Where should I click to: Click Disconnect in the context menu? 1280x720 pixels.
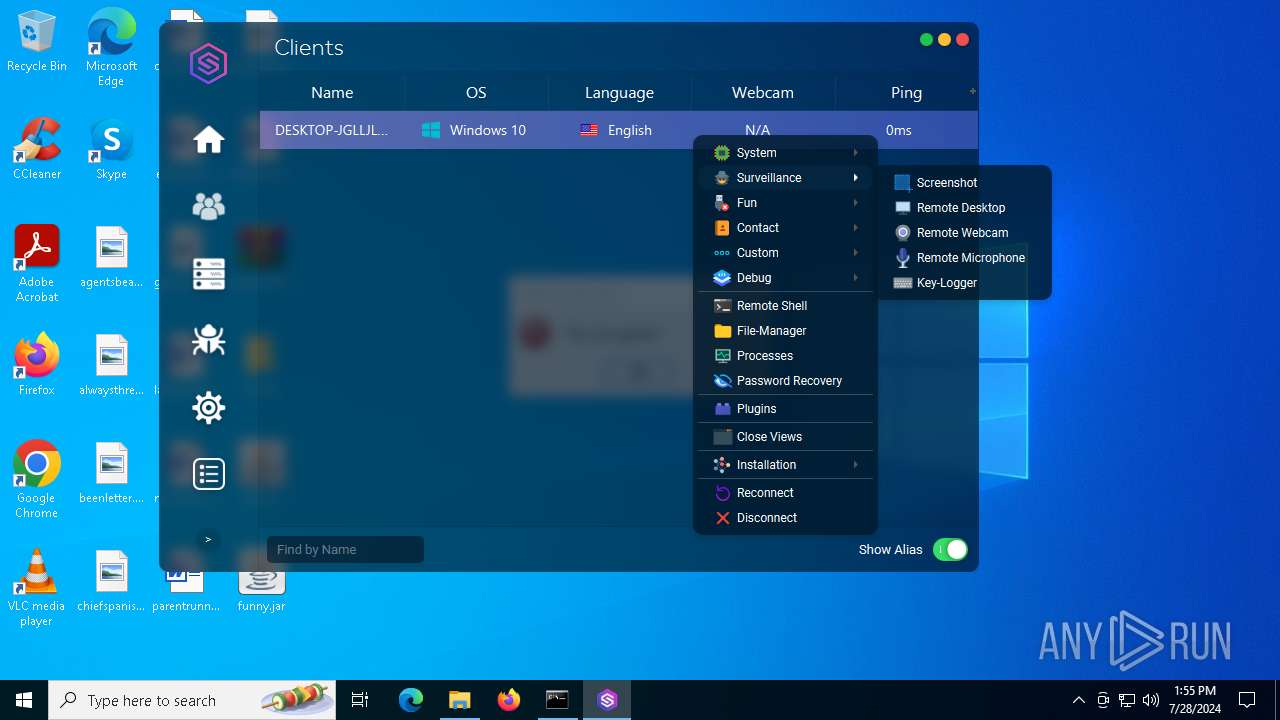click(785, 518)
